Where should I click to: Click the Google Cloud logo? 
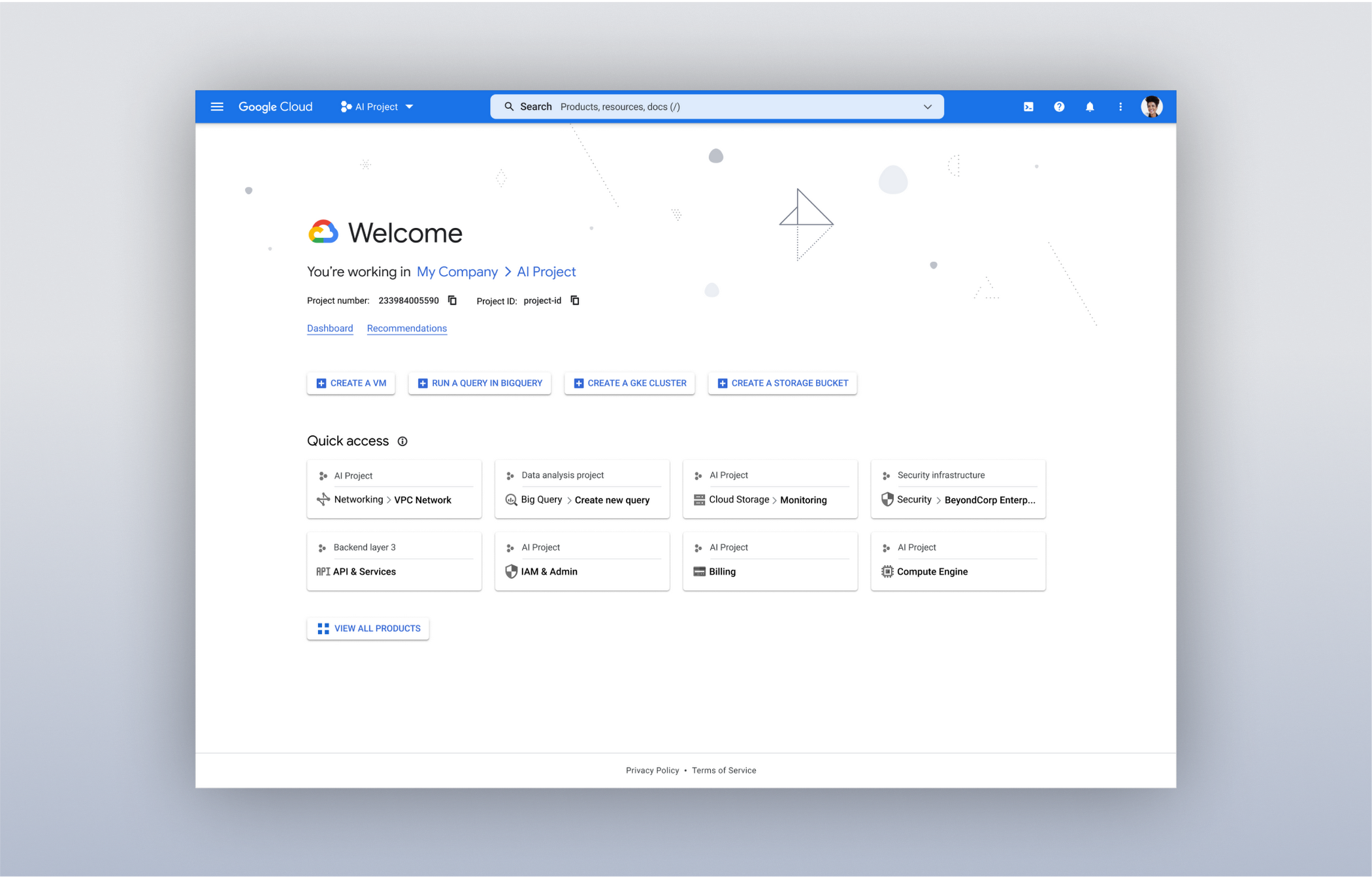coord(275,106)
